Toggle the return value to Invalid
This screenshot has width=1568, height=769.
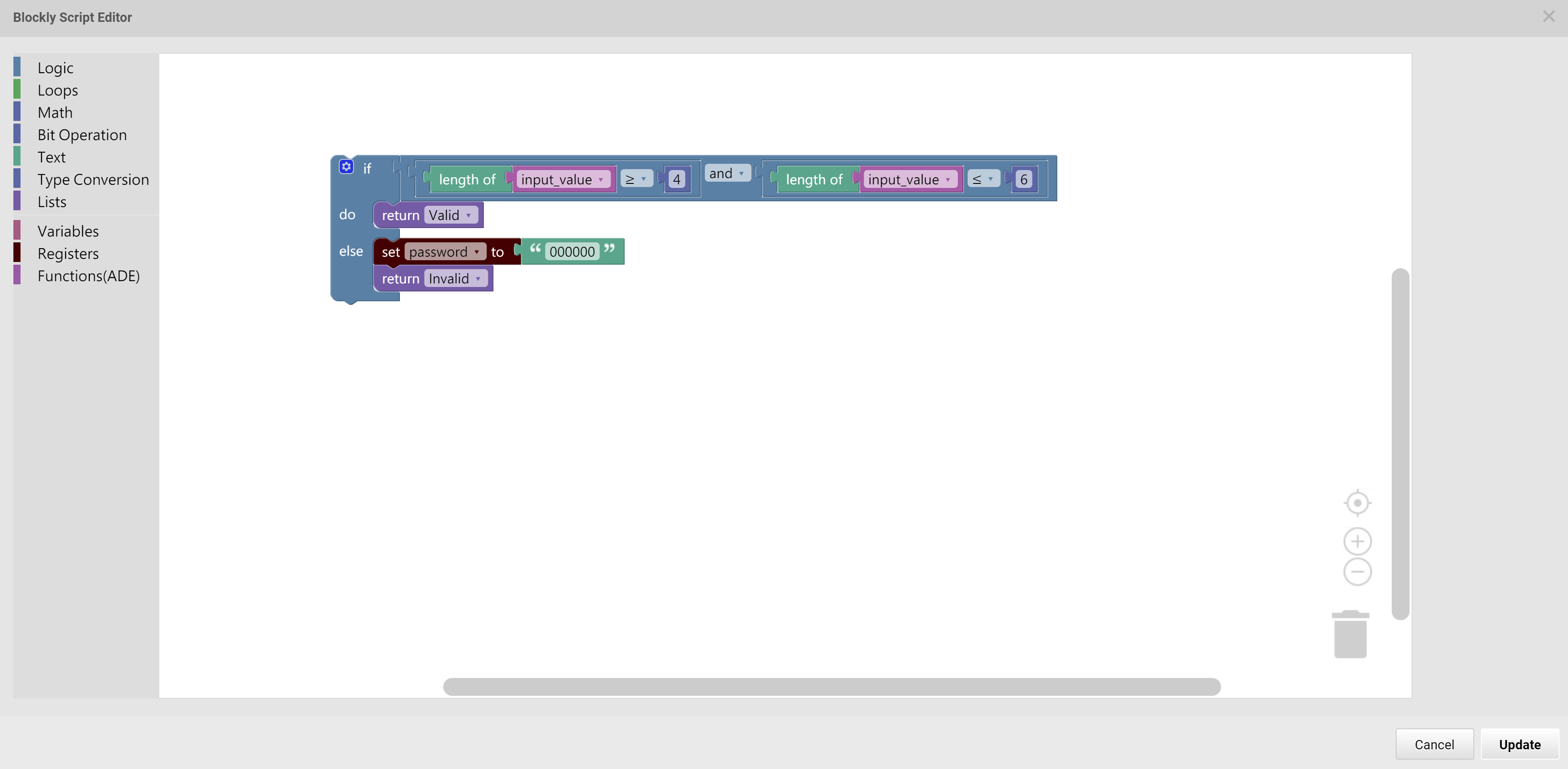click(x=448, y=214)
